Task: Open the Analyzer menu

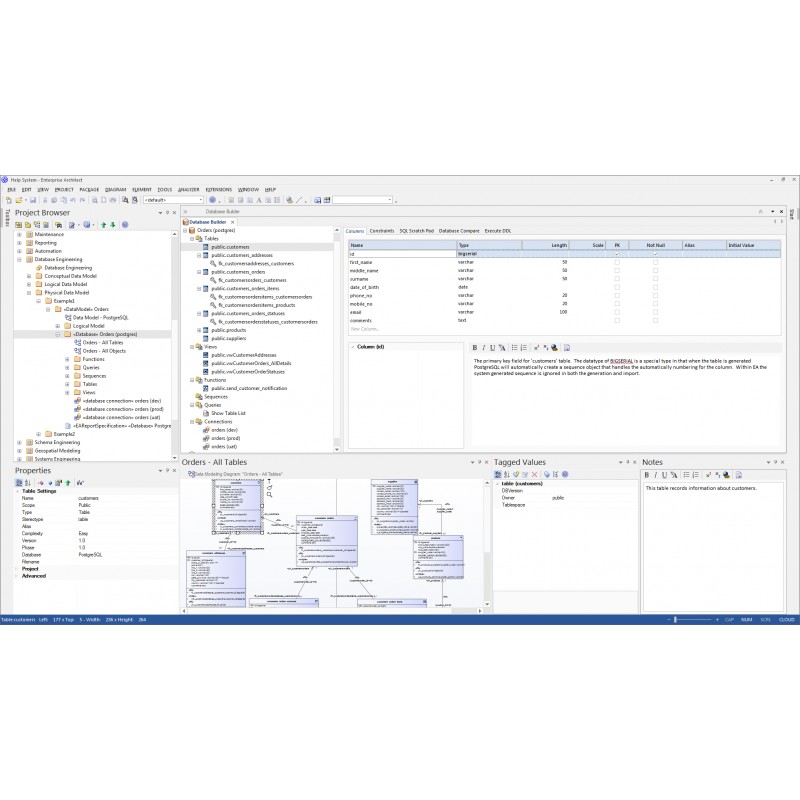Action: [188, 189]
